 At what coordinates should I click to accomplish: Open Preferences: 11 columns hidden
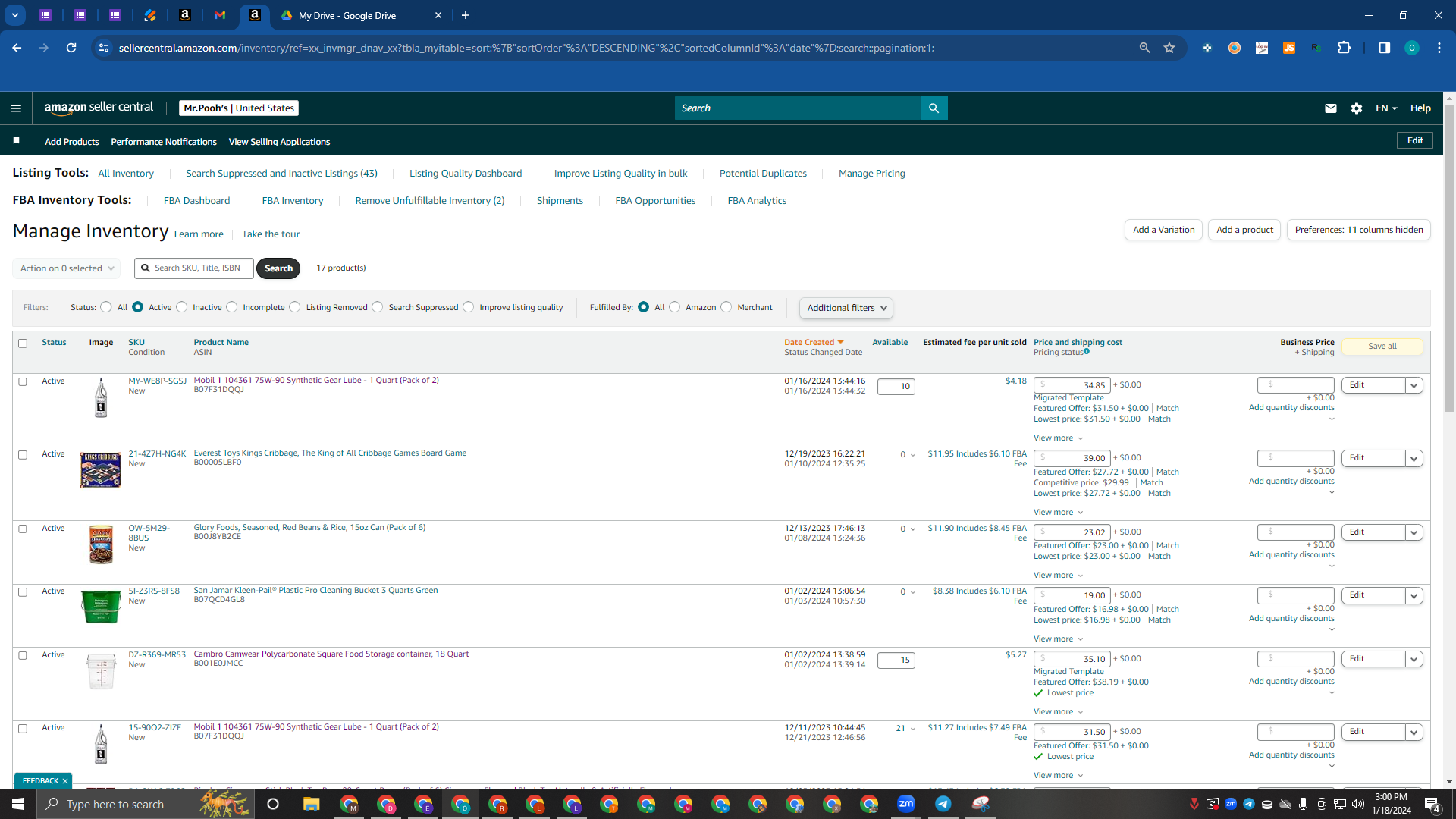[x=1359, y=230]
